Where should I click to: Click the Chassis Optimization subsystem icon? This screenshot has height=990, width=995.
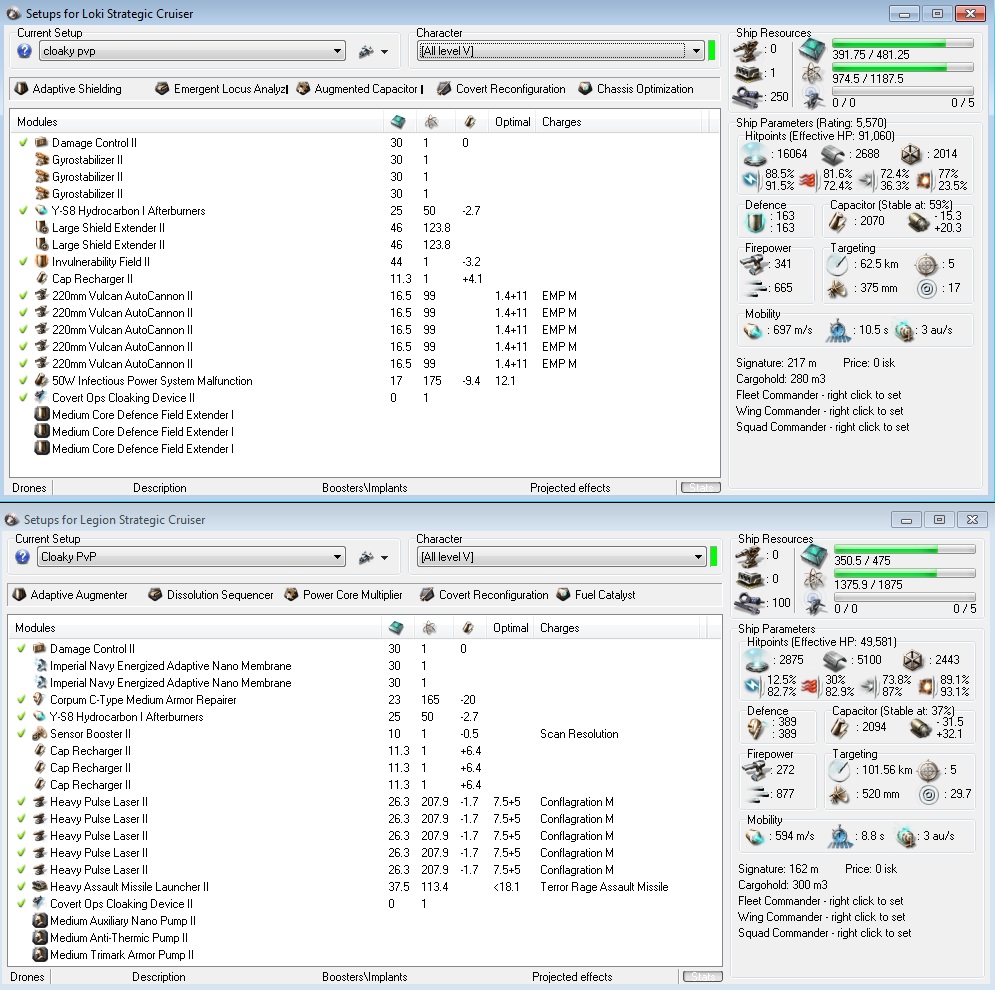point(585,88)
